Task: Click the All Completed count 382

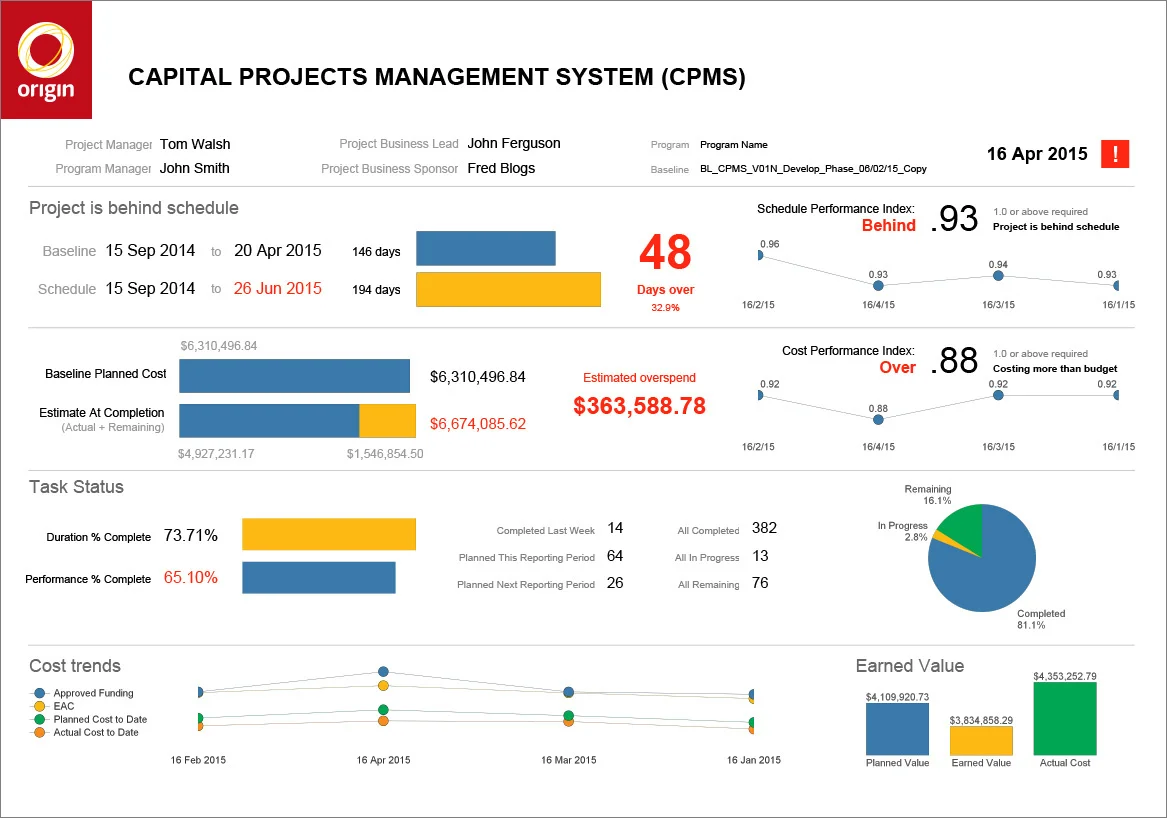Action: tap(764, 528)
